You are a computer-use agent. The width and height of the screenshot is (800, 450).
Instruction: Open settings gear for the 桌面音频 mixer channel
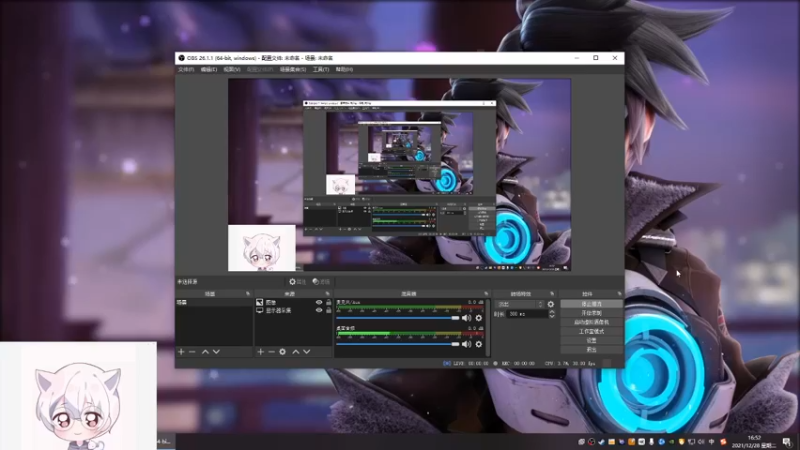coord(479,344)
